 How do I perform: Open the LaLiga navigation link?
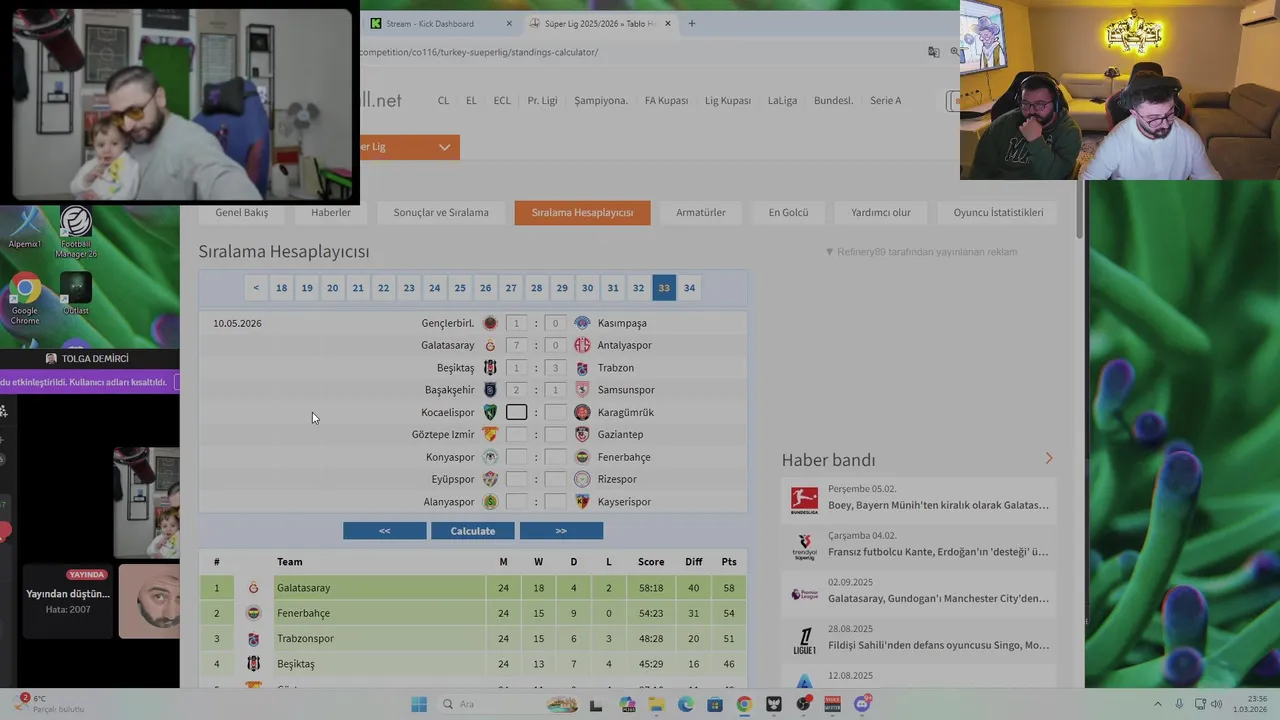782,101
